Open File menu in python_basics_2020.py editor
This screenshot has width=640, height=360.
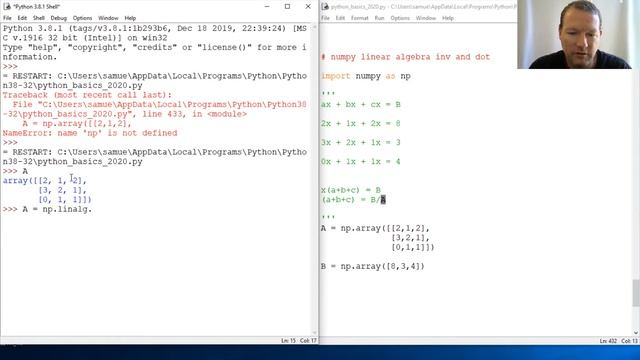[325, 18]
